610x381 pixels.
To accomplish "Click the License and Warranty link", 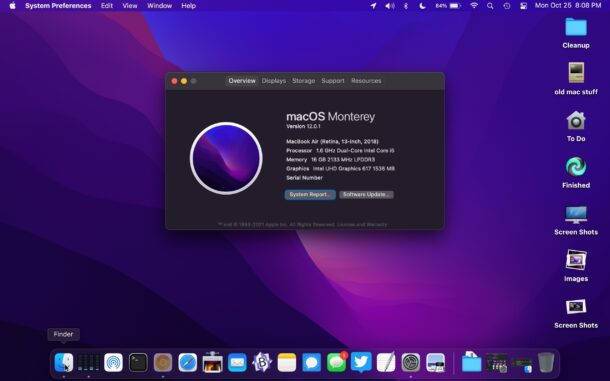I will (x=362, y=225).
